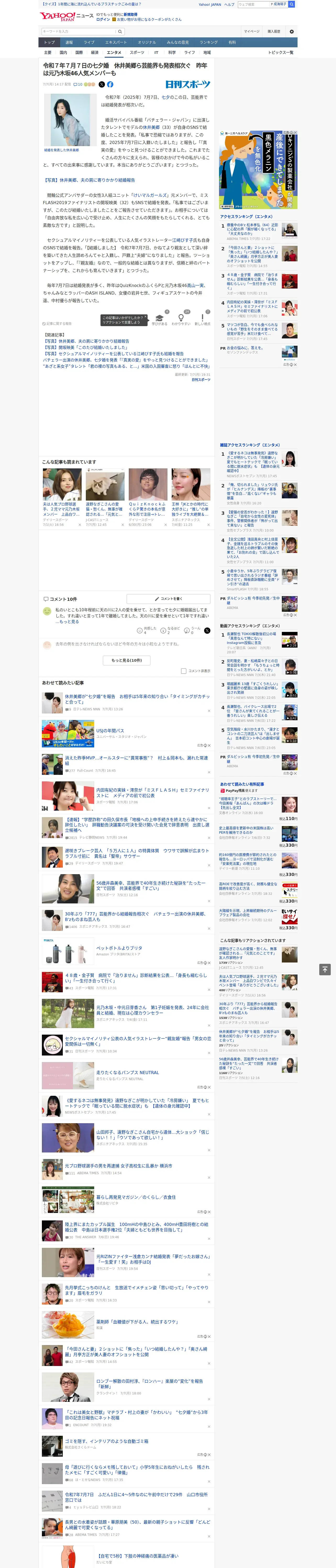Click 記事に関する報告 report icon link
Viewport: 336px width, 1568px height.
(x=57, y=323)
